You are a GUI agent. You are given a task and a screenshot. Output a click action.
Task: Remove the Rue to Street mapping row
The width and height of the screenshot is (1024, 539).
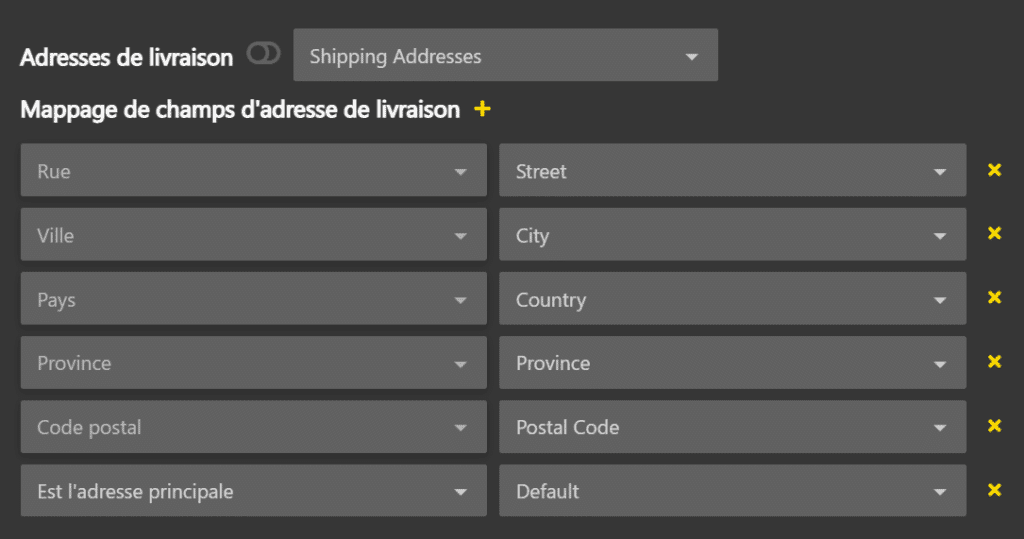994,170
